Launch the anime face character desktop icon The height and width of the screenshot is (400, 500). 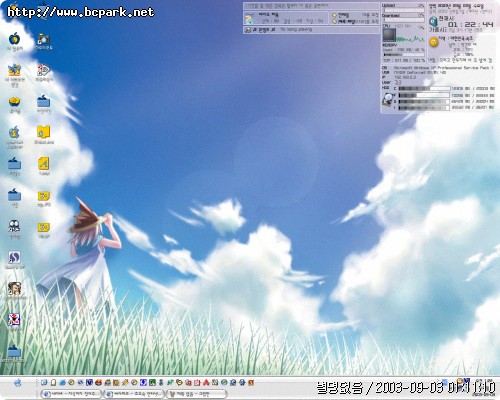[14, 288]
